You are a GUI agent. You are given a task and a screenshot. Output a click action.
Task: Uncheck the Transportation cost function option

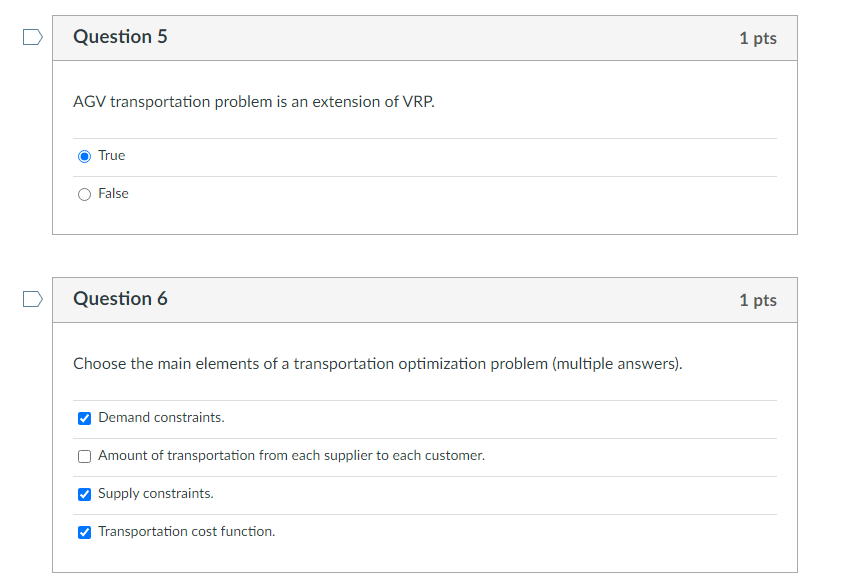84,532
